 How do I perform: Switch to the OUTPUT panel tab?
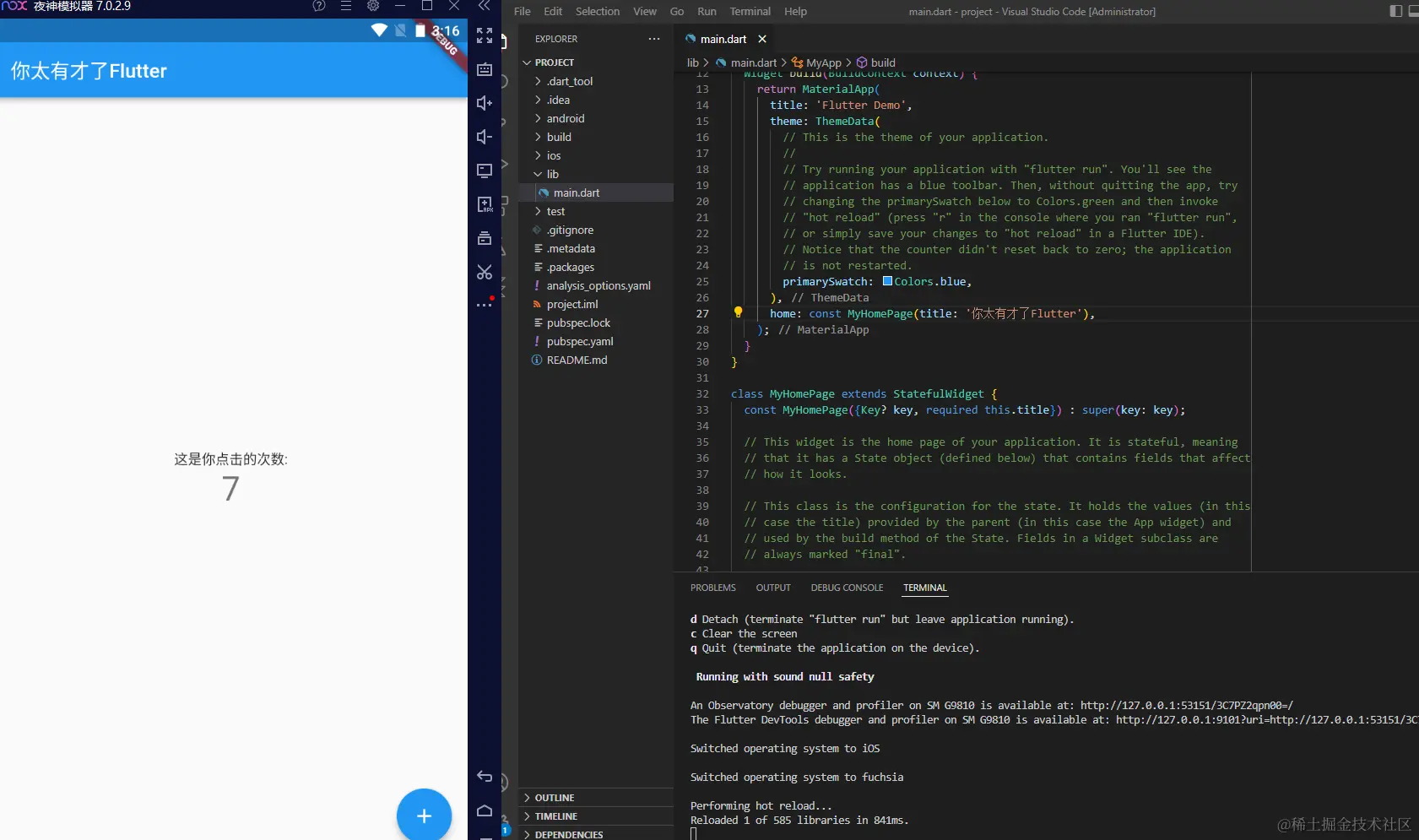(773, 588)
